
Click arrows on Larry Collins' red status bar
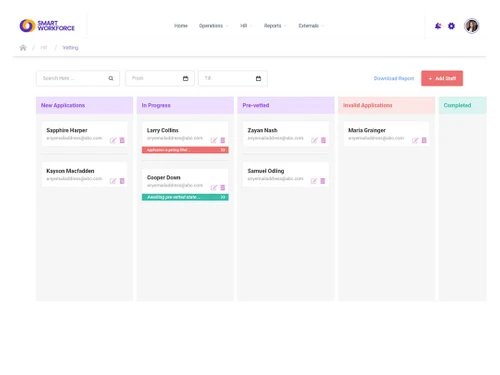click(x=223, y=150)
